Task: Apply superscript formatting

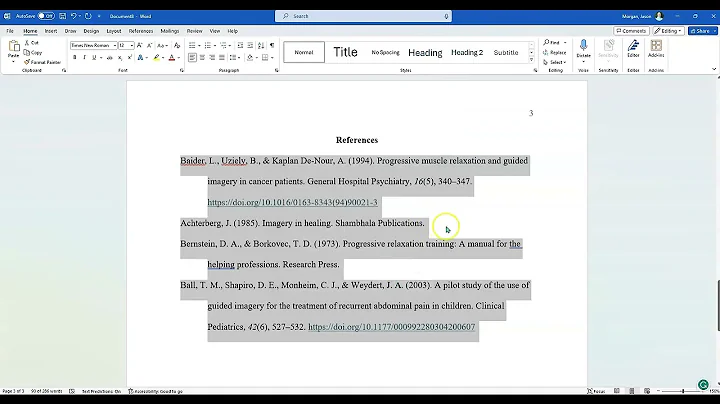Action: point(129,58)
